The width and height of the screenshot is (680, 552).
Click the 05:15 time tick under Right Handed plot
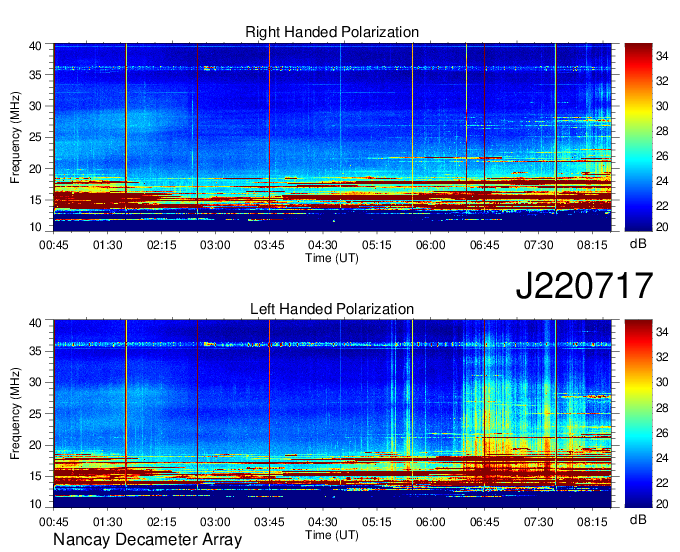[x=376, y=245]
